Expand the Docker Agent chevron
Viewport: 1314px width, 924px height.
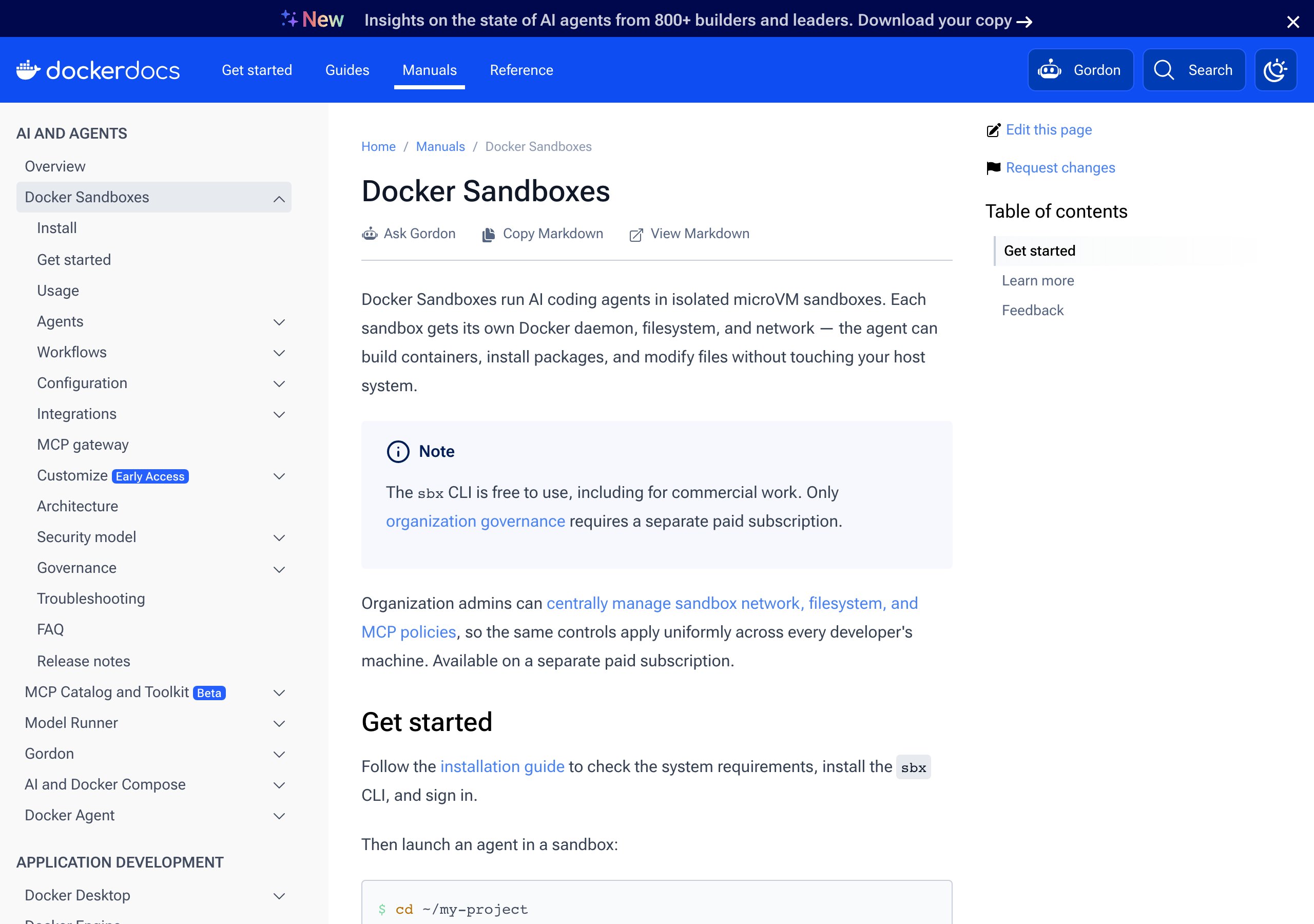279,816
